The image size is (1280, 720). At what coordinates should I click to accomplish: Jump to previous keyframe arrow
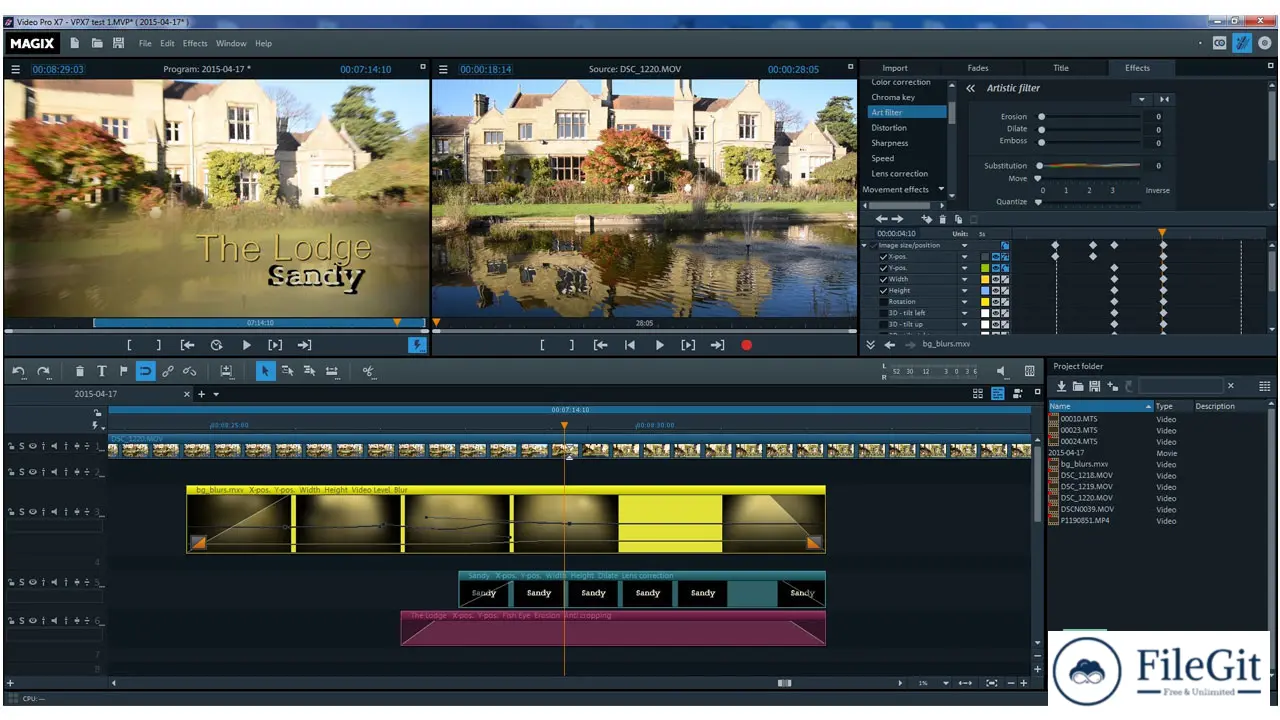882,219
